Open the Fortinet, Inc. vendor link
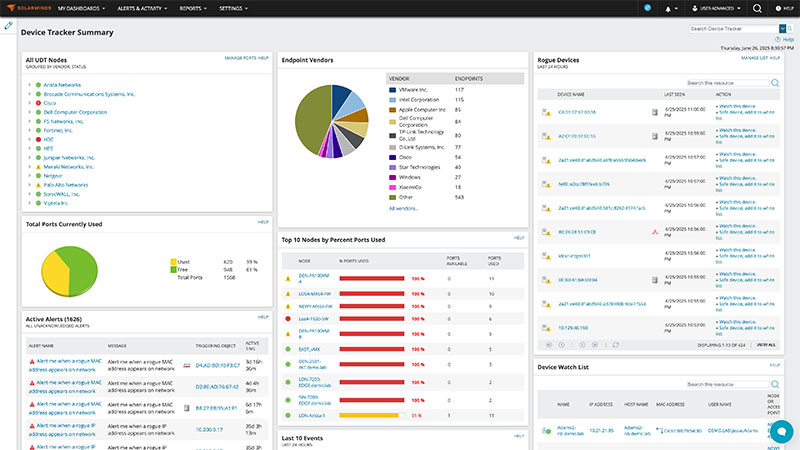Image resolution: width=800 pixels, height=450 pixels. 58,131
